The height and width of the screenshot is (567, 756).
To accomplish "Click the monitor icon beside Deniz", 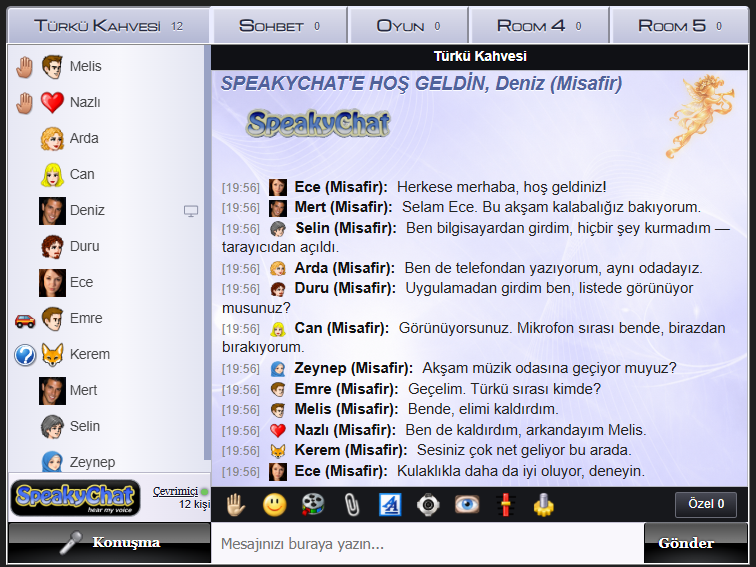I will pos(191,211).
